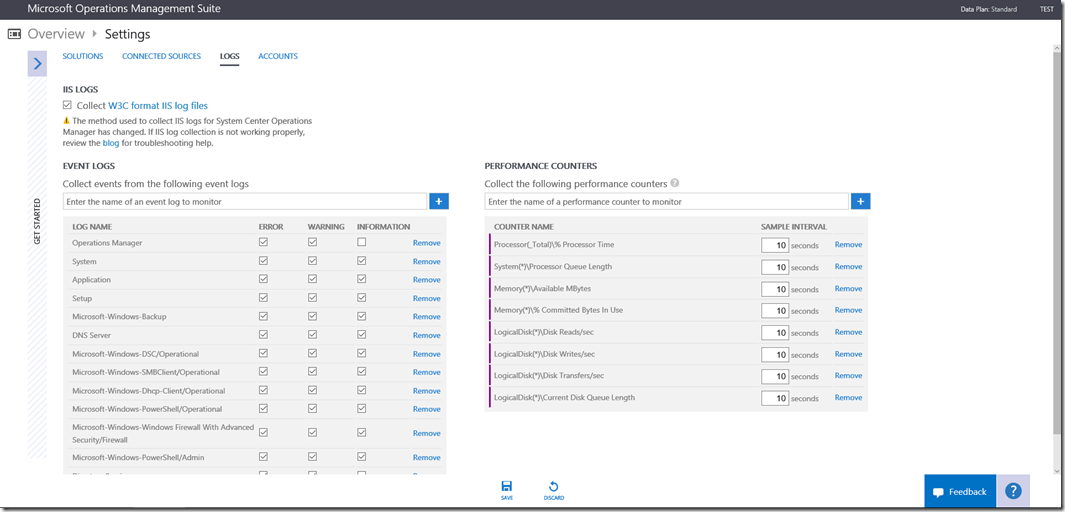
Task: Enable Information for Operations Manager log
Action: point(361,242)
